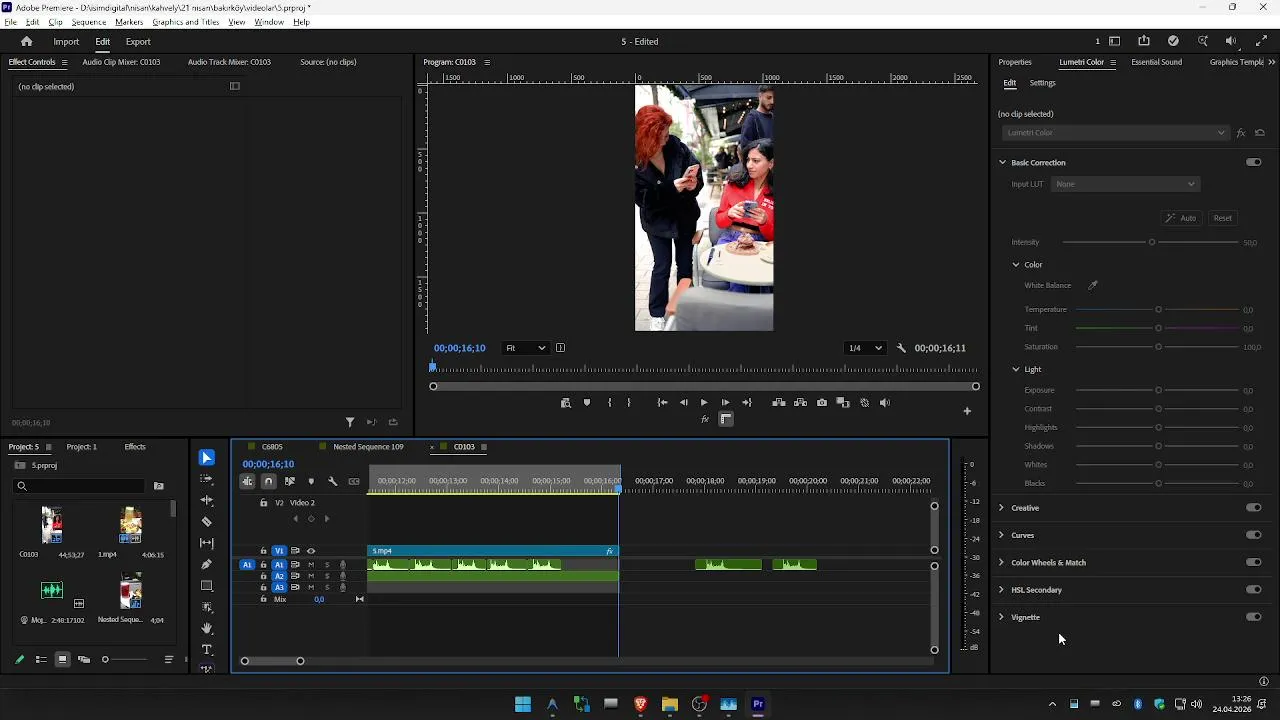Screen dimensions: 1280x720
Task: Step back one frame in Program monitor
Action: [x=684, y=403]
